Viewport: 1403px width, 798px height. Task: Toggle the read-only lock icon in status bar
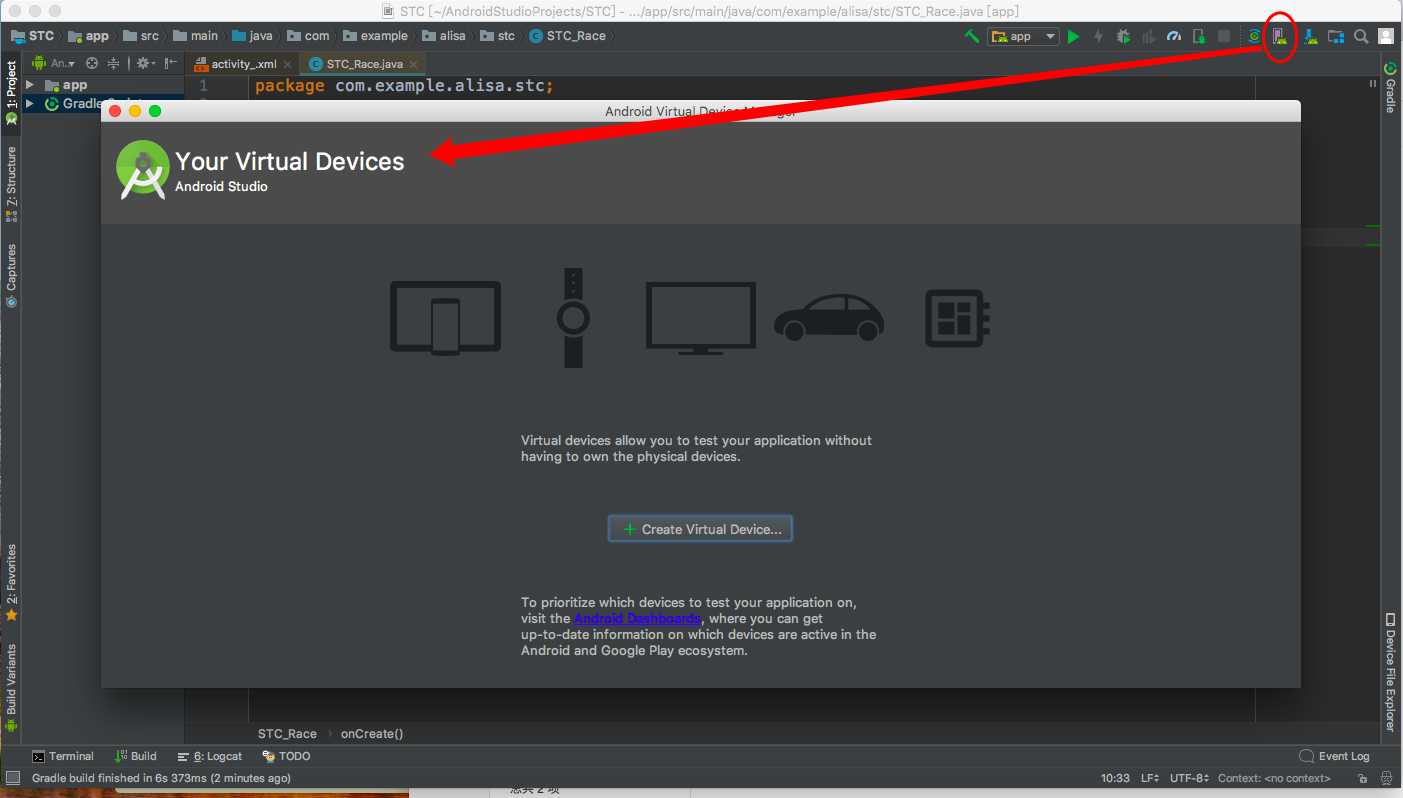[x=1362, y=778]
